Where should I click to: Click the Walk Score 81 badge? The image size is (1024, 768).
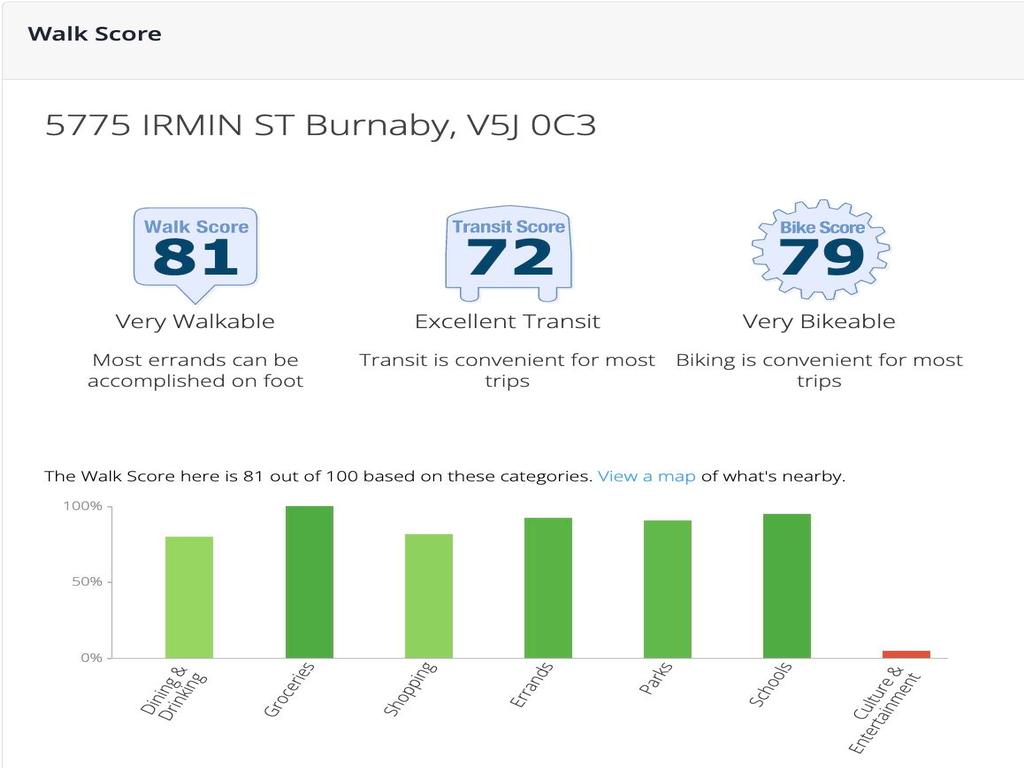(x=196, y=250)
